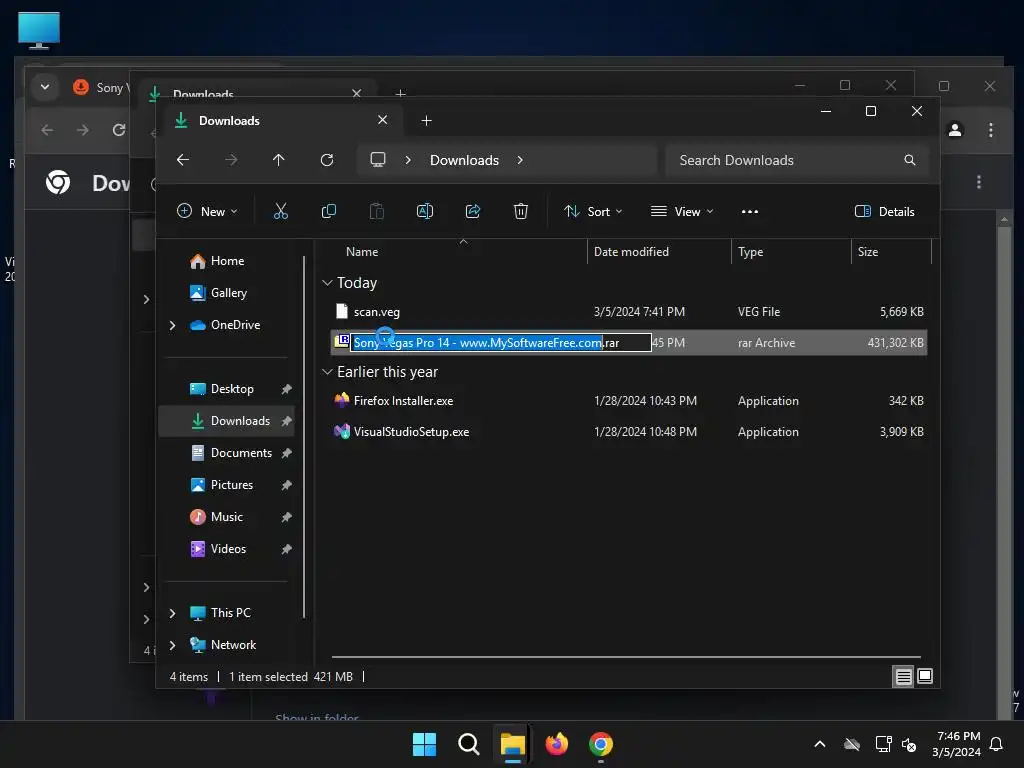Click the Paste clipboard icon
This screenshot has height=768, width=1024.
pos(377,211)
